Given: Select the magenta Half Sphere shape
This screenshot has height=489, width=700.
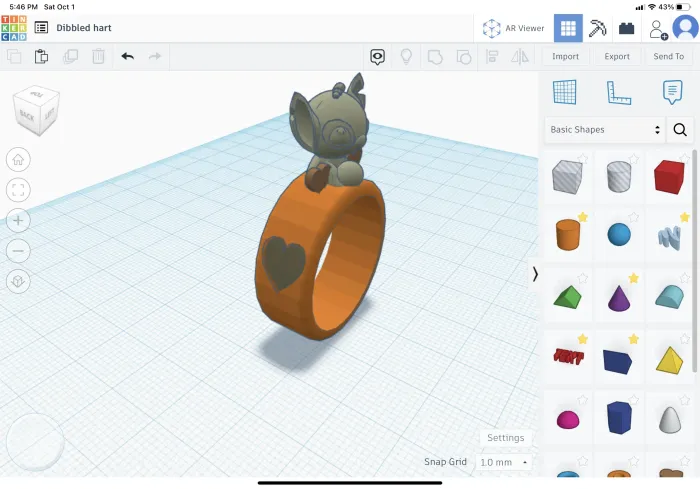Looking at the screenshot, I should click(568, 420).
